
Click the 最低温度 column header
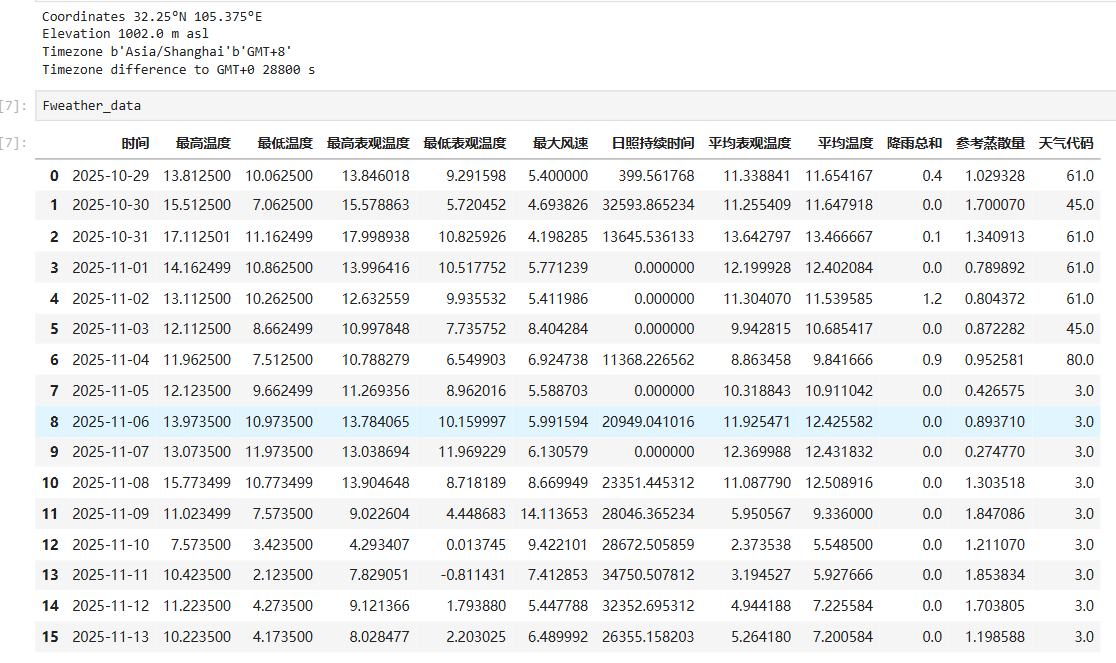[x=285, y=143]
